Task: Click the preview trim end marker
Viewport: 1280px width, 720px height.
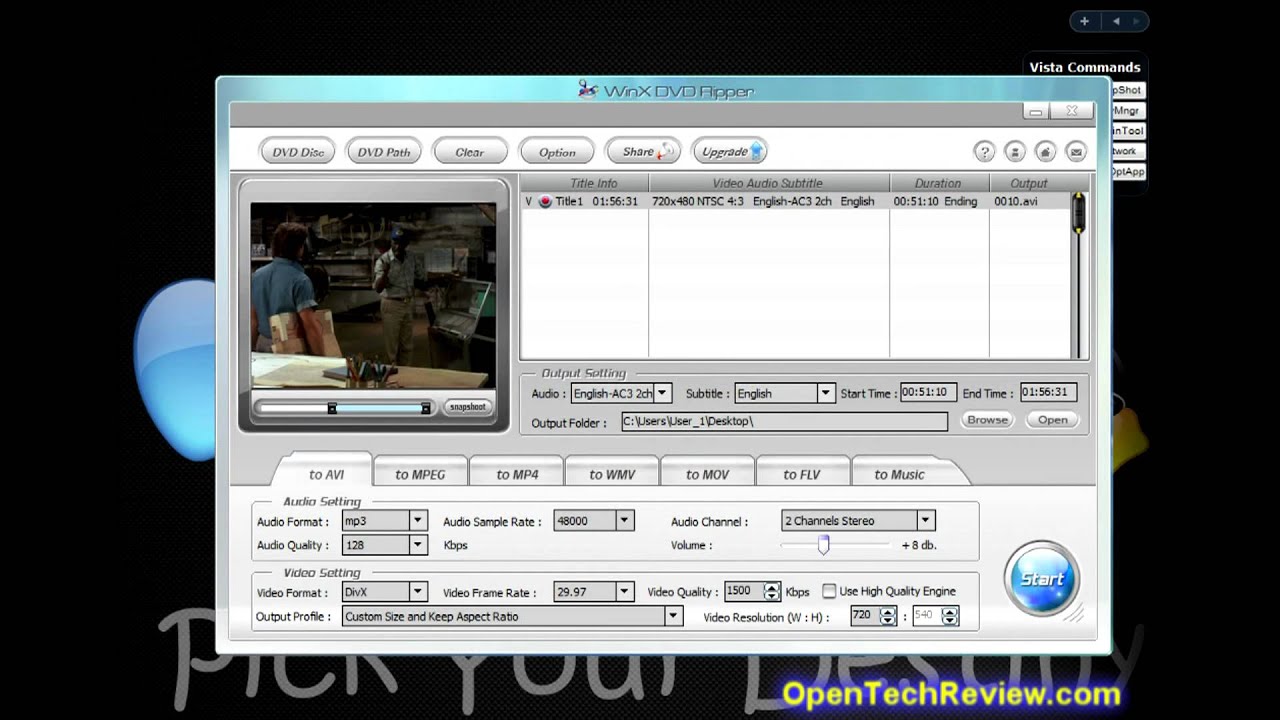Action: click(425, 408)
